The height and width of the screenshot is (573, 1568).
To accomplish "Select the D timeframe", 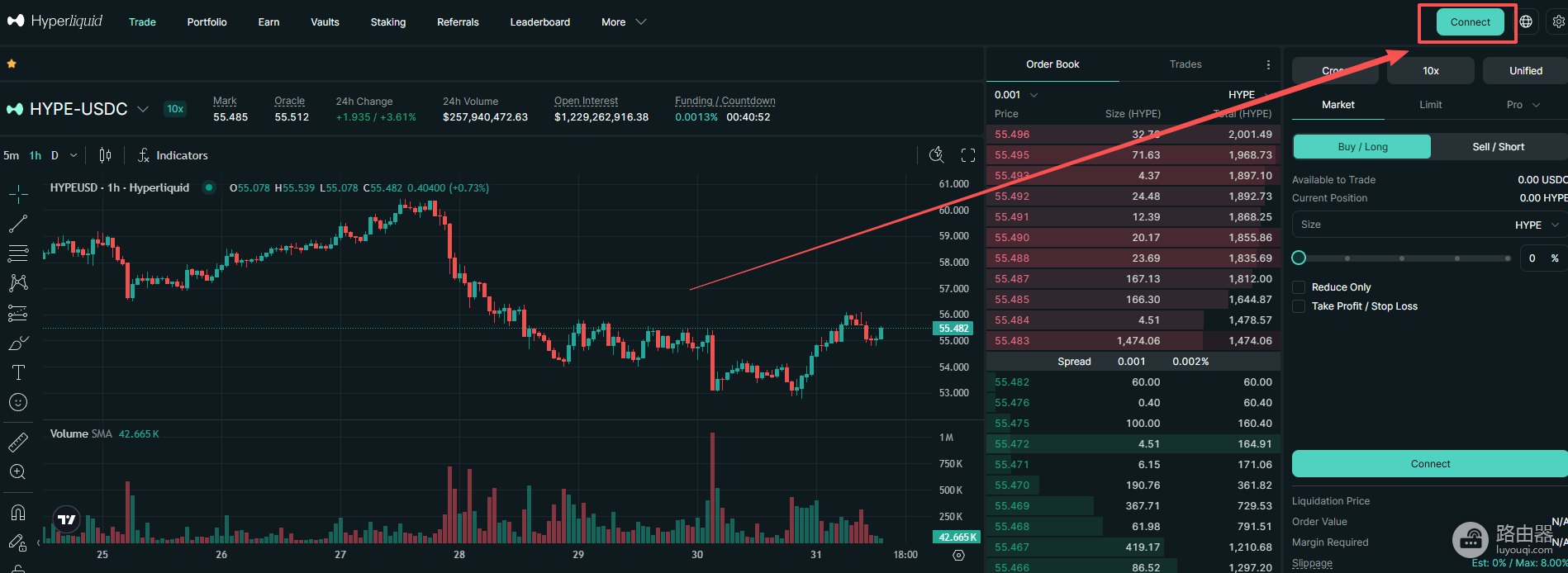I will [x=55, y=155].
